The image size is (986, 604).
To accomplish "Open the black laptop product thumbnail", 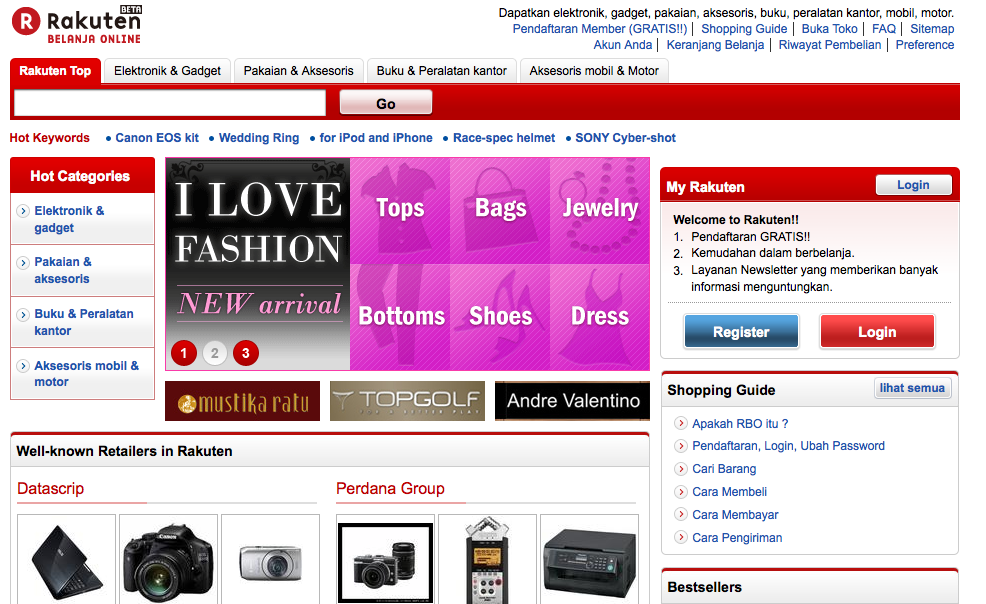I will click(67, 559).
